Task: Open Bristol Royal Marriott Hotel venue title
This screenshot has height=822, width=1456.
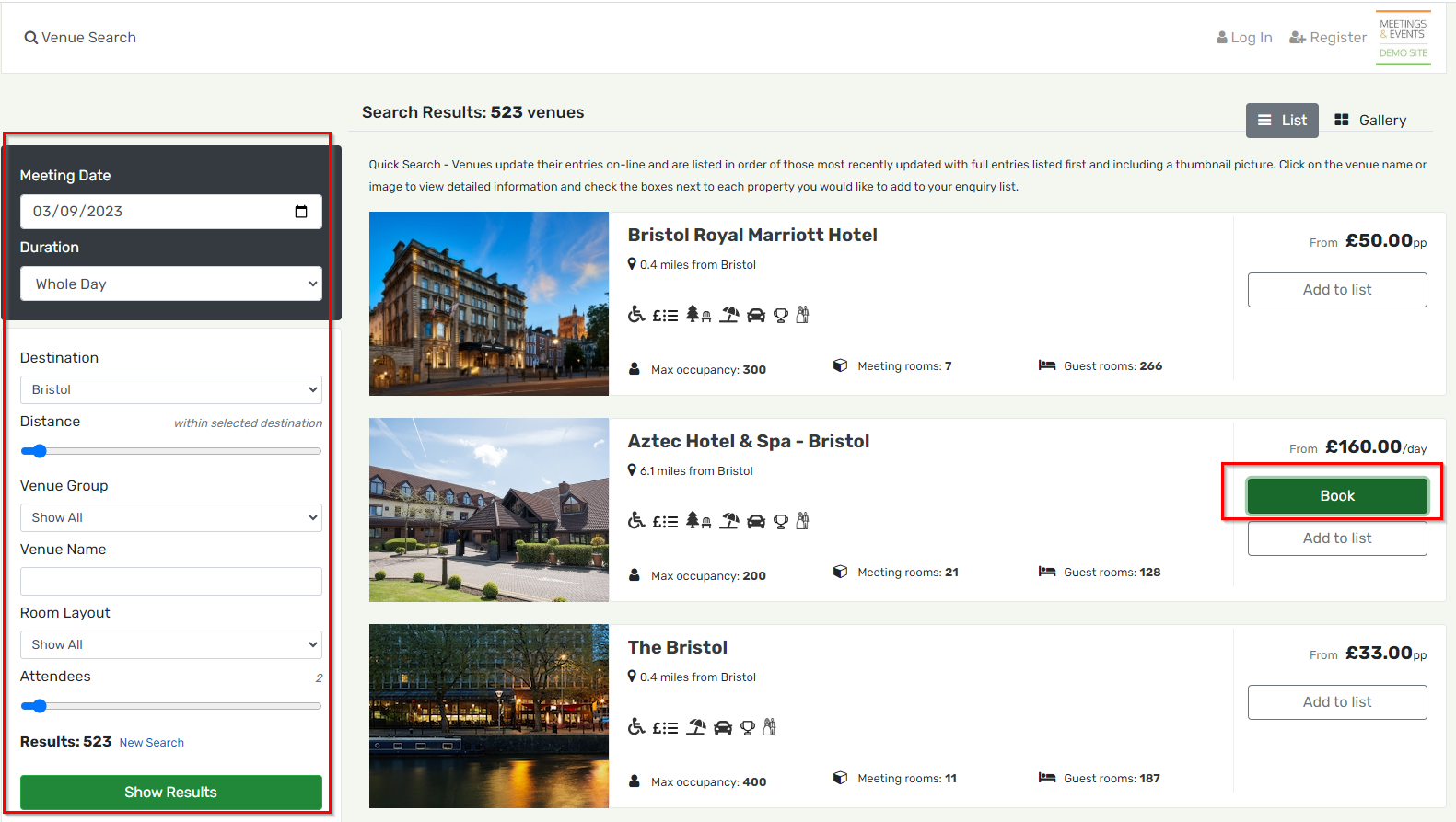Action: pos(752,236)
